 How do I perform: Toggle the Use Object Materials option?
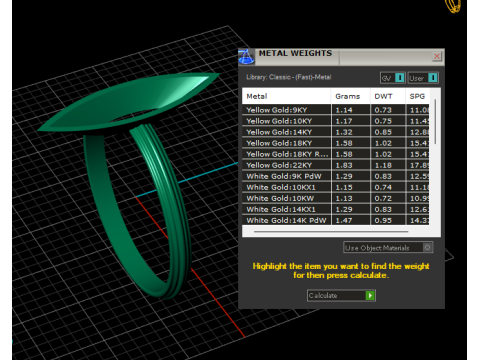pyautogui.click(x=388, y=247)
